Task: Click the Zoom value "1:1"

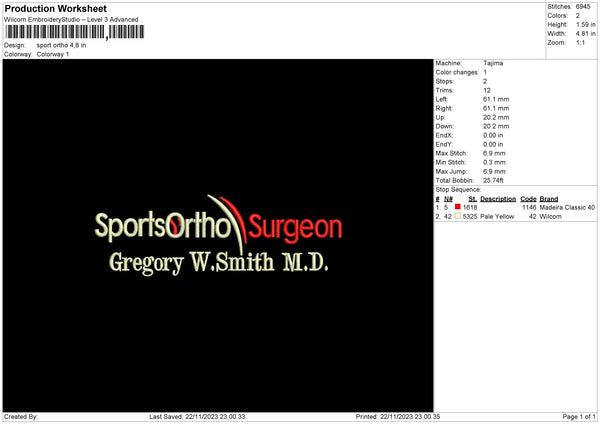Action: pos(580,42)
